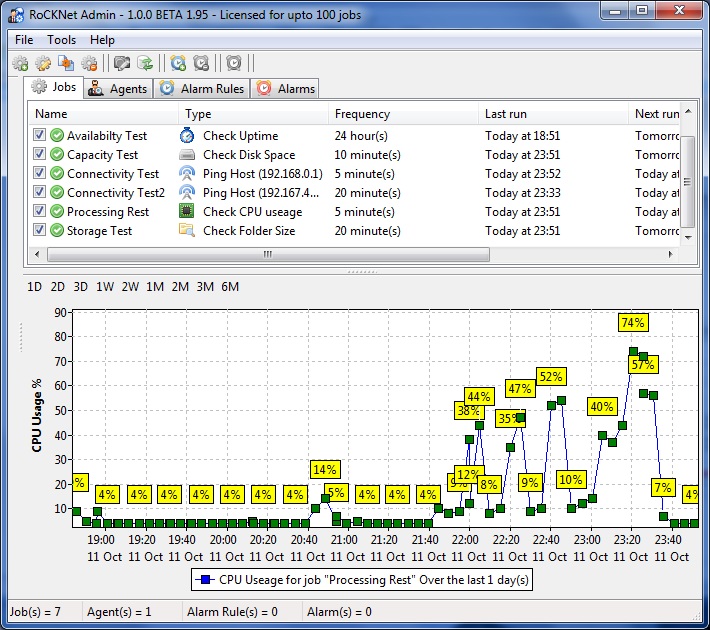710x630 pixels.
Task: Open the Agents tab
Action: click(118, 89)
